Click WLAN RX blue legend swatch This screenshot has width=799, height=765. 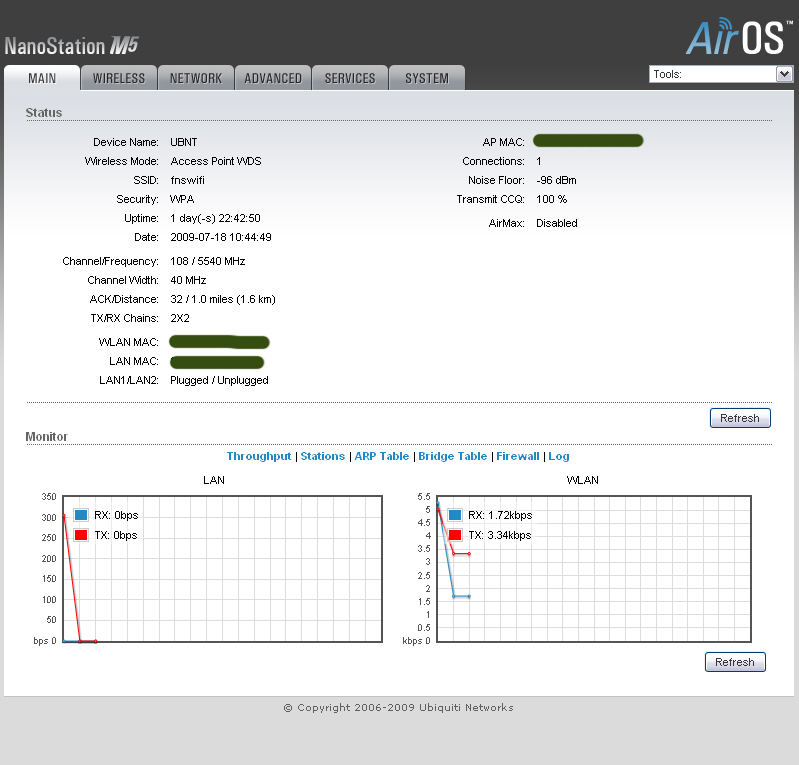(455, 515)
